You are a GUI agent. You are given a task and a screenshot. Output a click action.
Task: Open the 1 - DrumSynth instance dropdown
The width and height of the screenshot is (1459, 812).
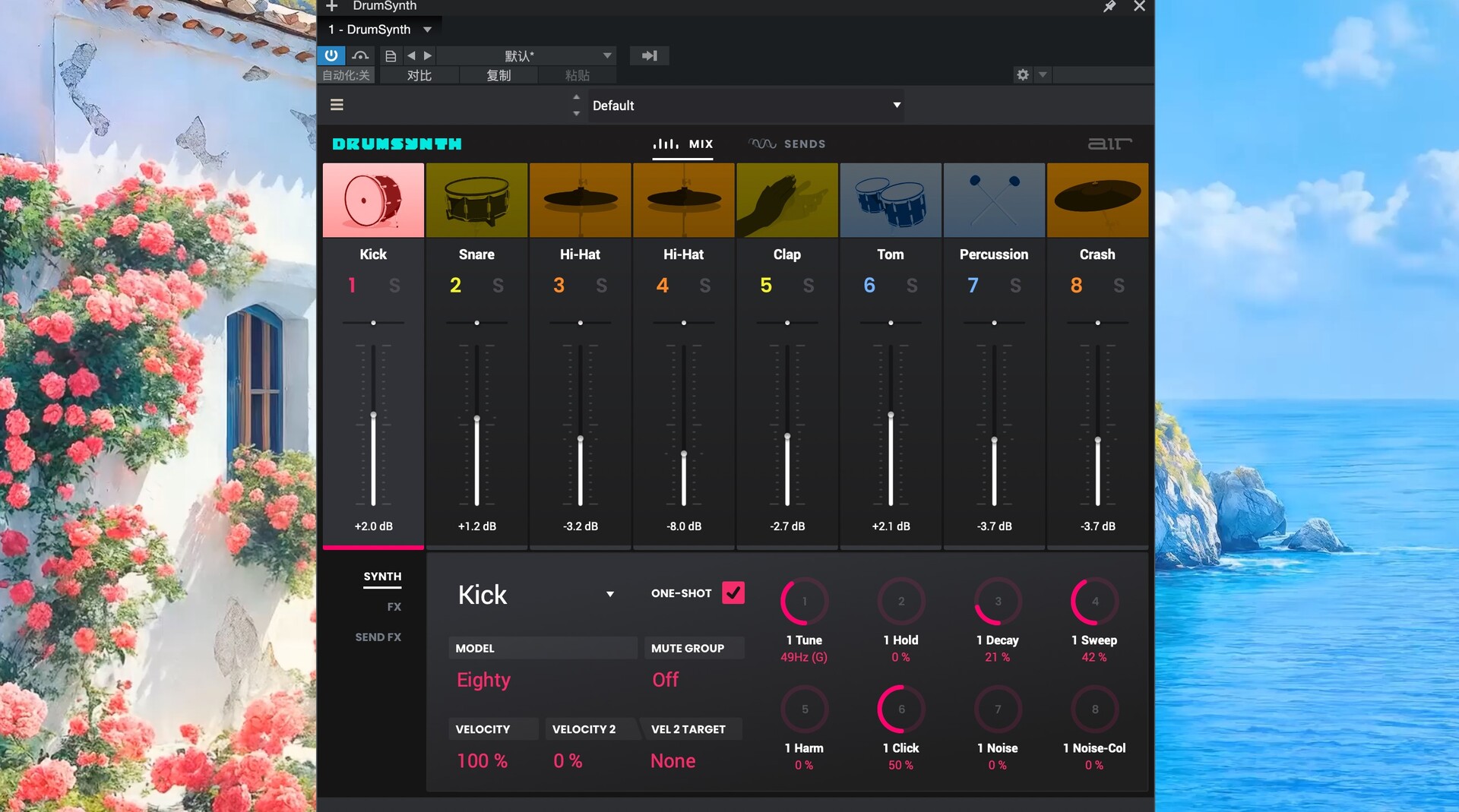427,30
